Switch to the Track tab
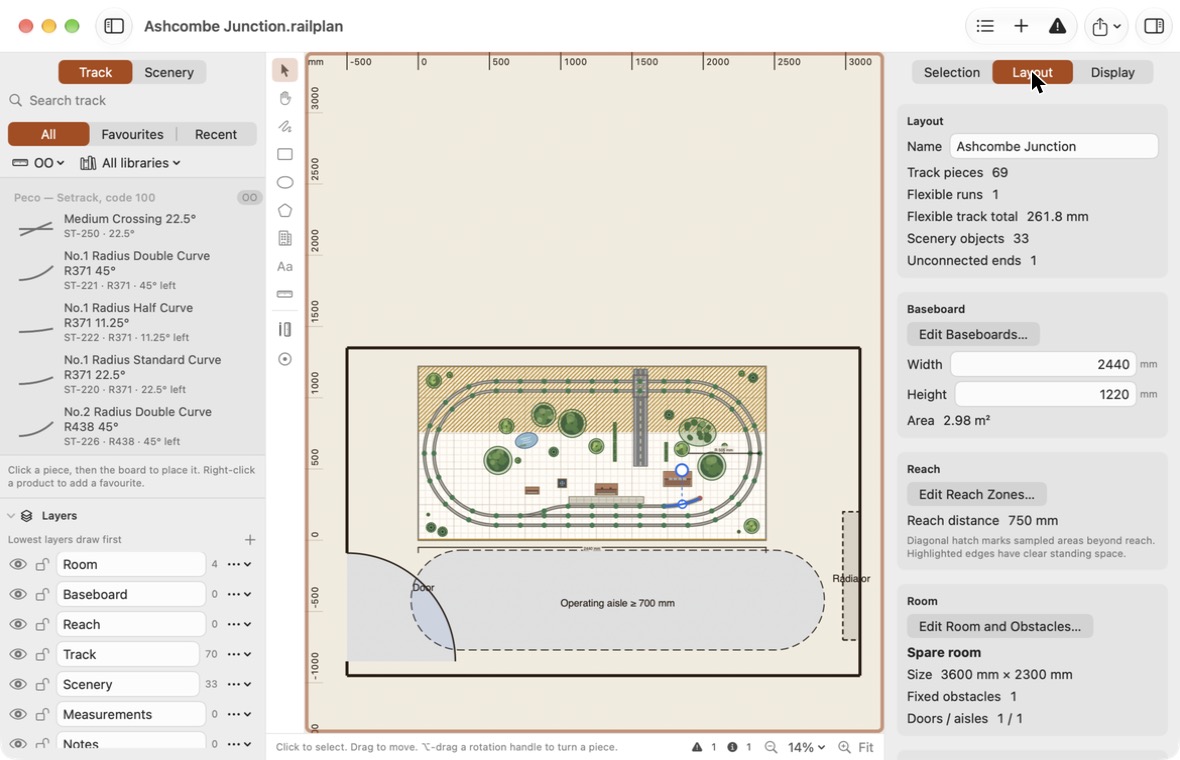This screenshot has height=760, width=1180. [x=96, y=72]
